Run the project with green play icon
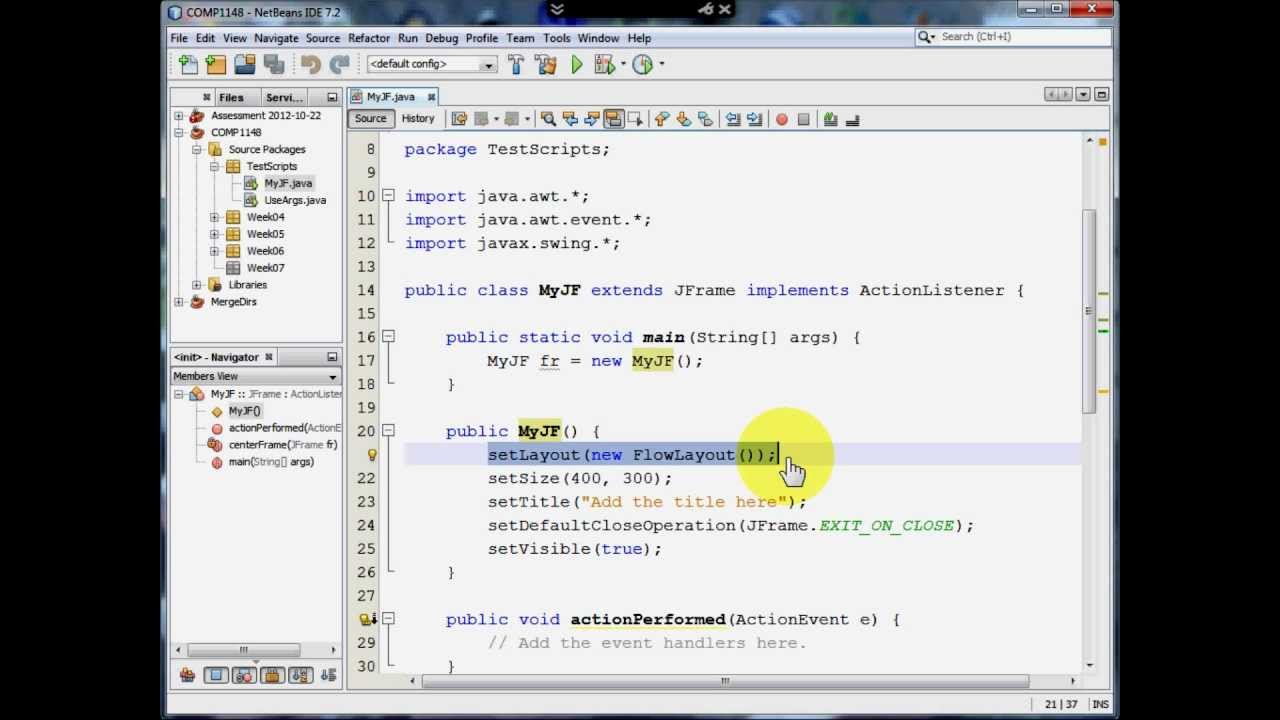 coord(577,64)
